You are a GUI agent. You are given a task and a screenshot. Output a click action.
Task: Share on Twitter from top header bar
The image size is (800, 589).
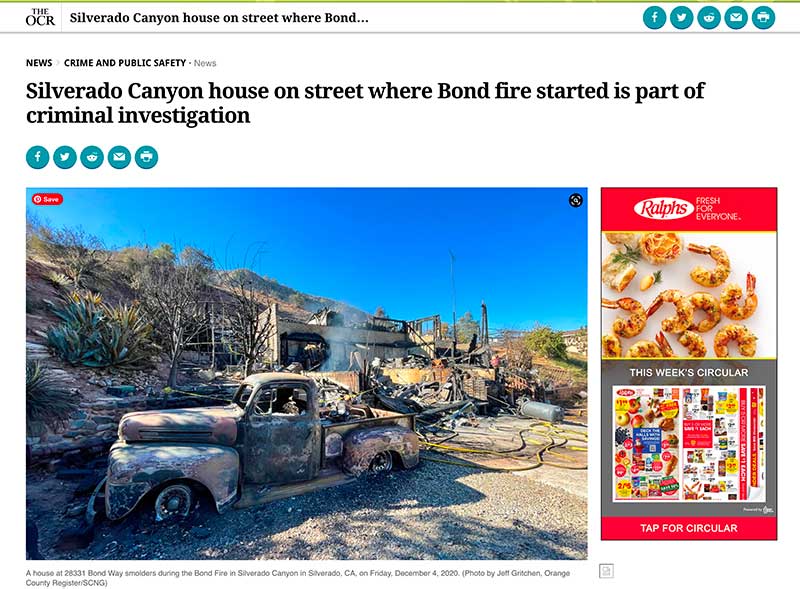[682, 18]
